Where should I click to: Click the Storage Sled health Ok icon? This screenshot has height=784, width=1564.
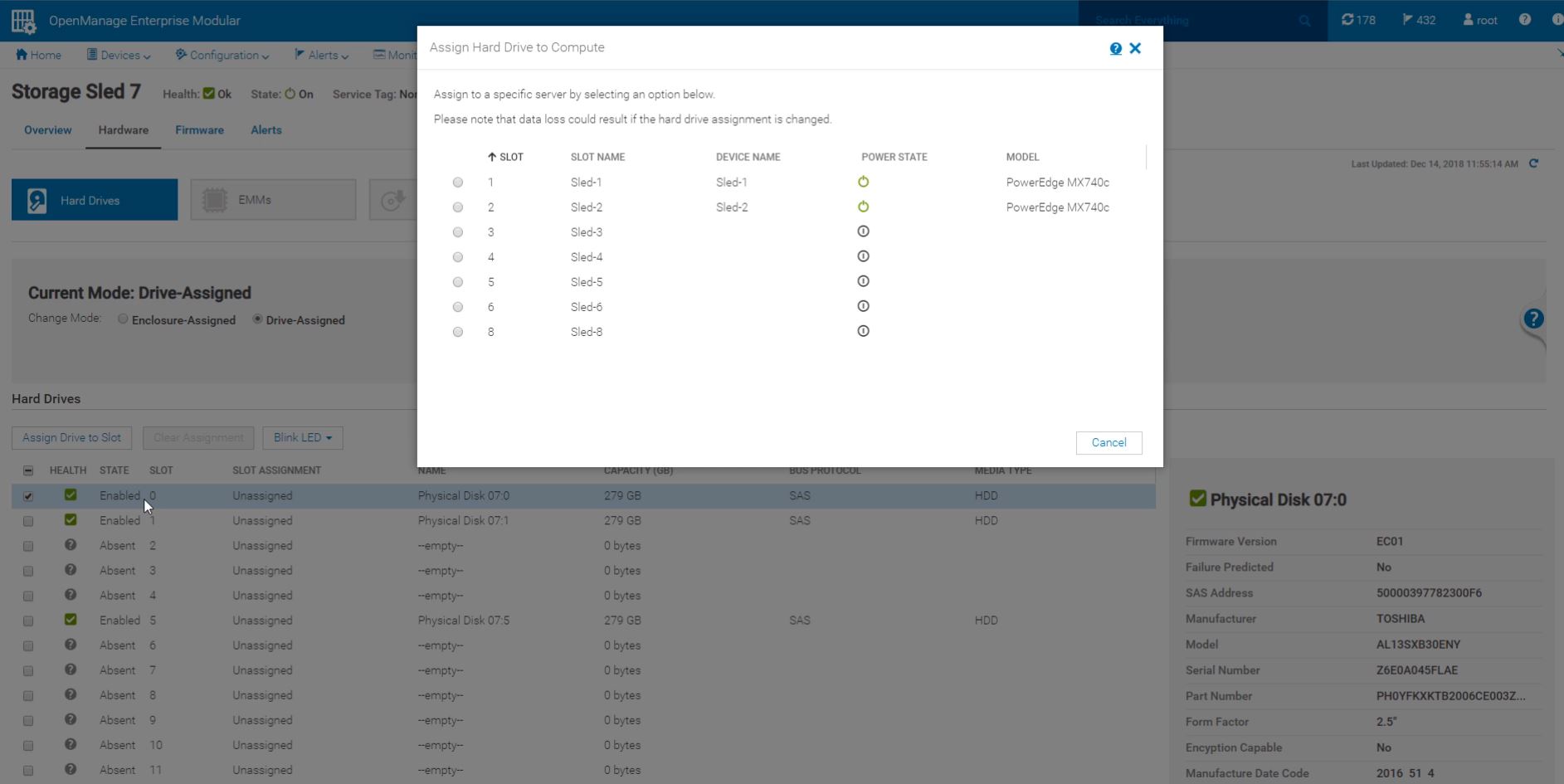(x=209, y=94)
